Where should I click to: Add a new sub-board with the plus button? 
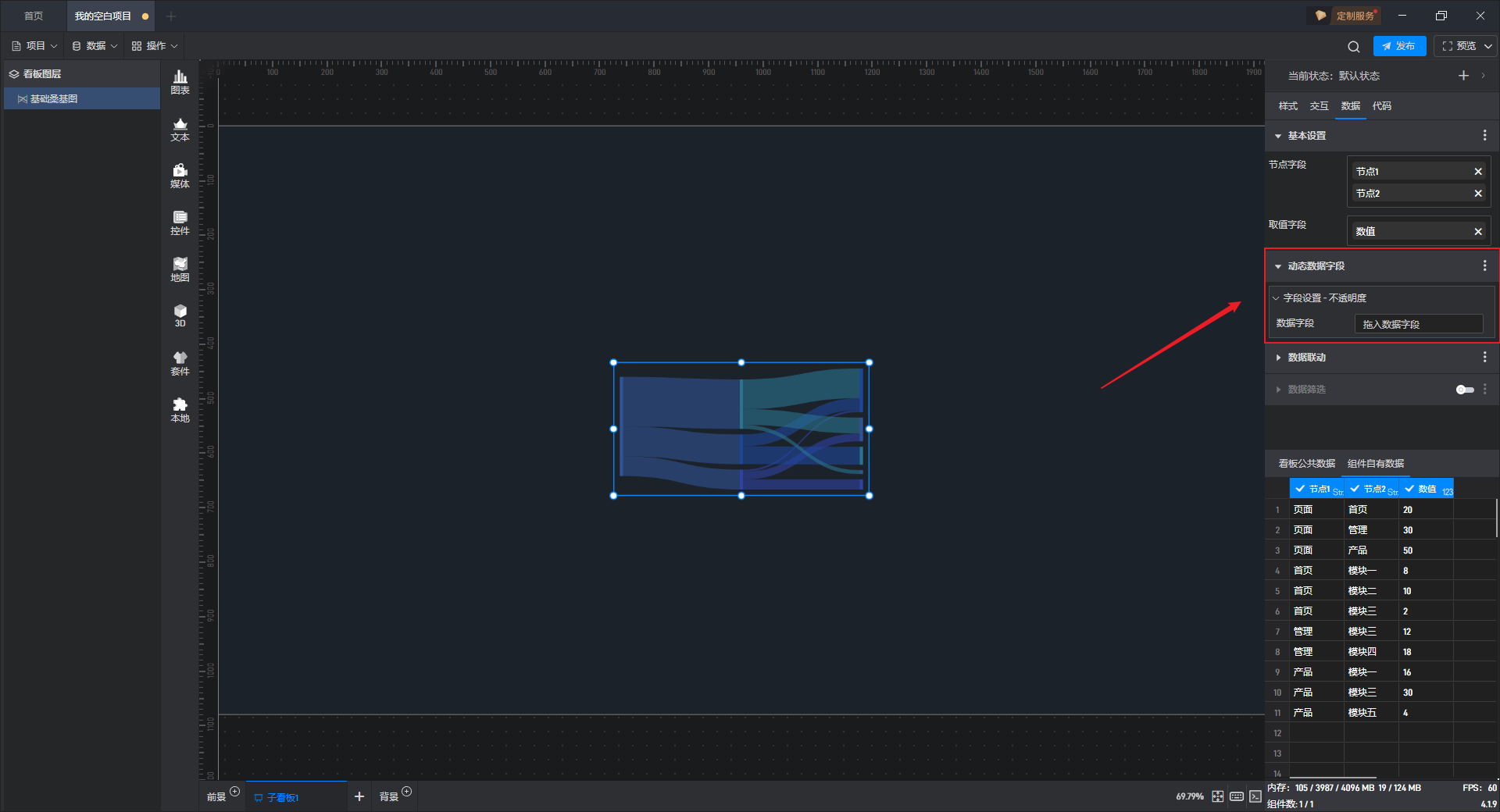[359, 796]
